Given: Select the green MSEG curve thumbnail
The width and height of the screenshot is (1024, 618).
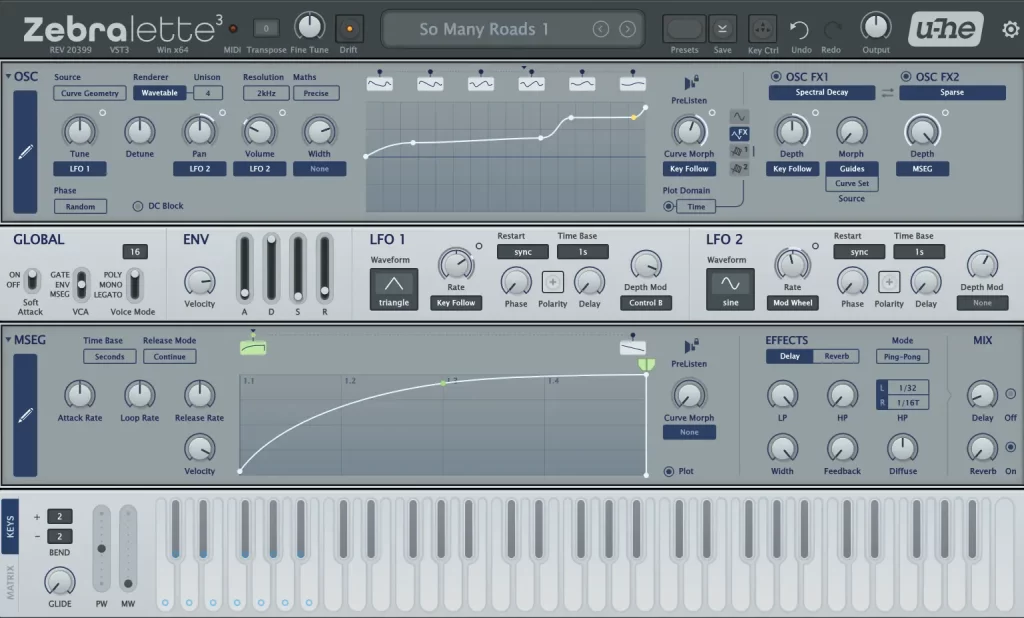Looking at the screenshot, I should click(253, 348).
